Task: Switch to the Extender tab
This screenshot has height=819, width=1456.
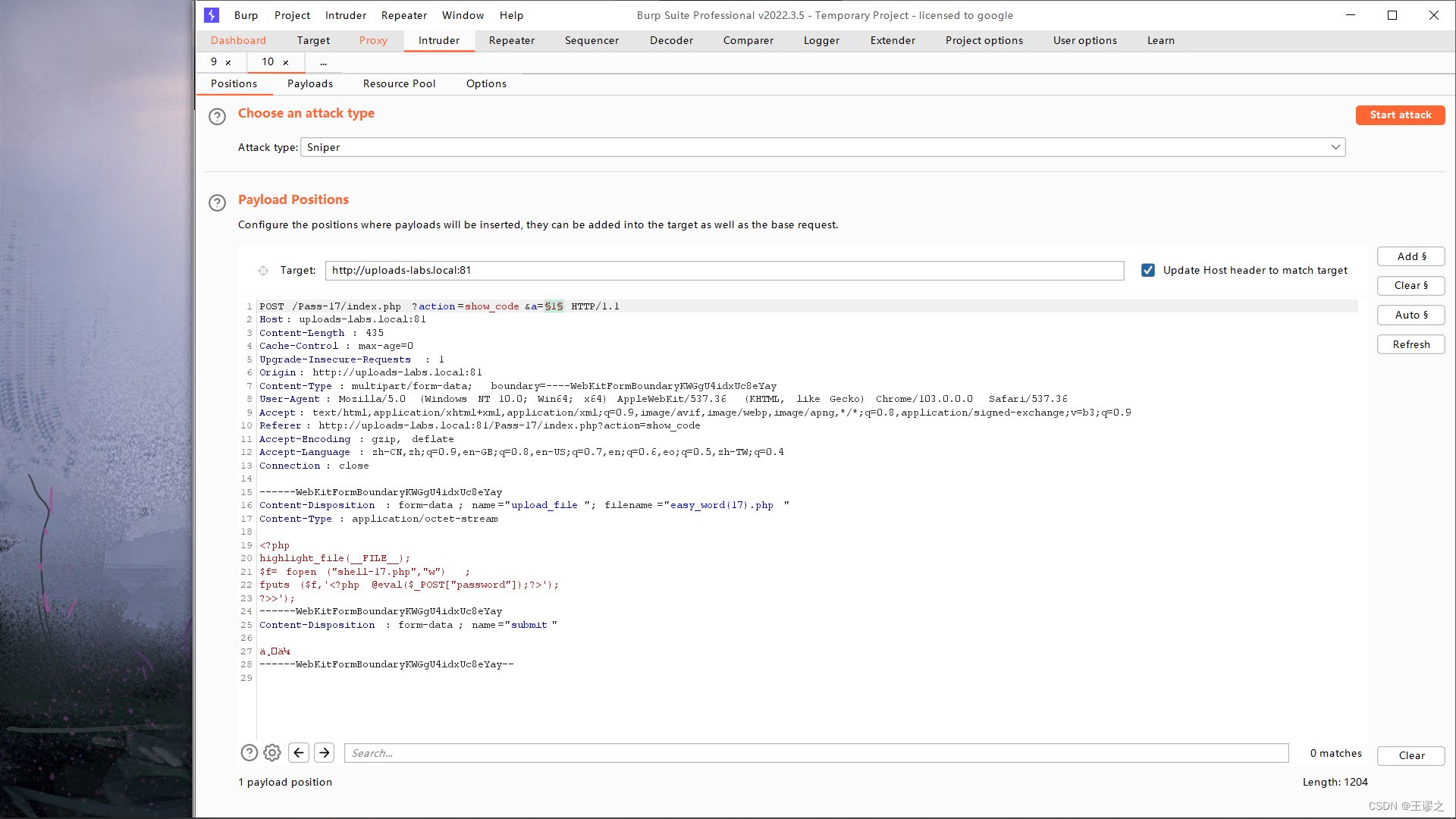Action: click(x=893, y=40)
